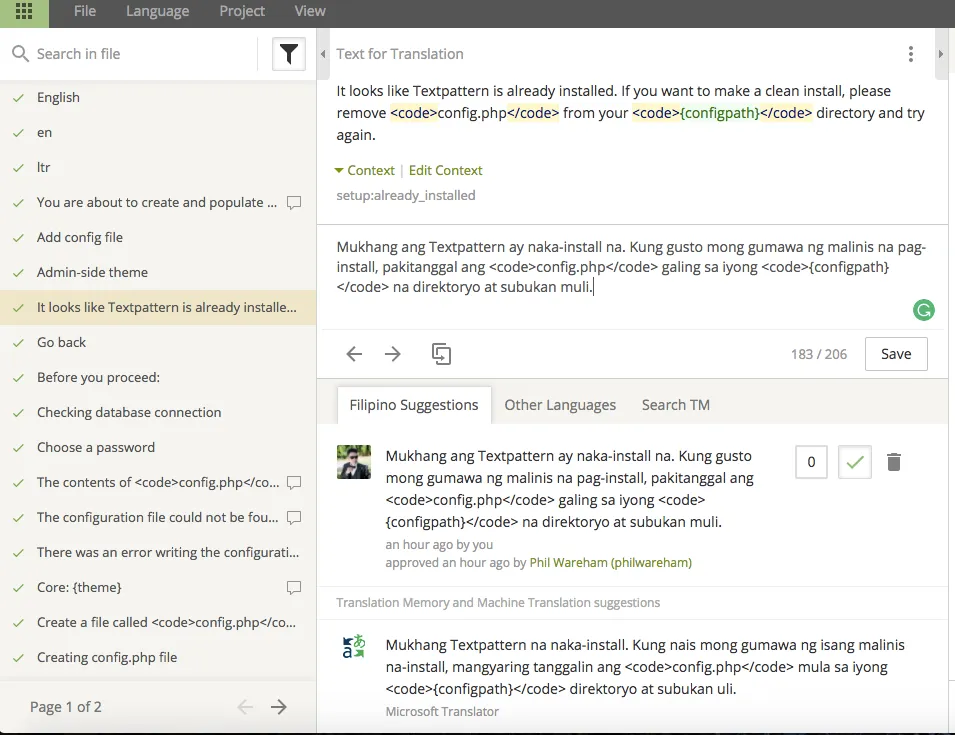Collapse the Context section
Screen dimensions: 955x735
[x=365, y=171]
